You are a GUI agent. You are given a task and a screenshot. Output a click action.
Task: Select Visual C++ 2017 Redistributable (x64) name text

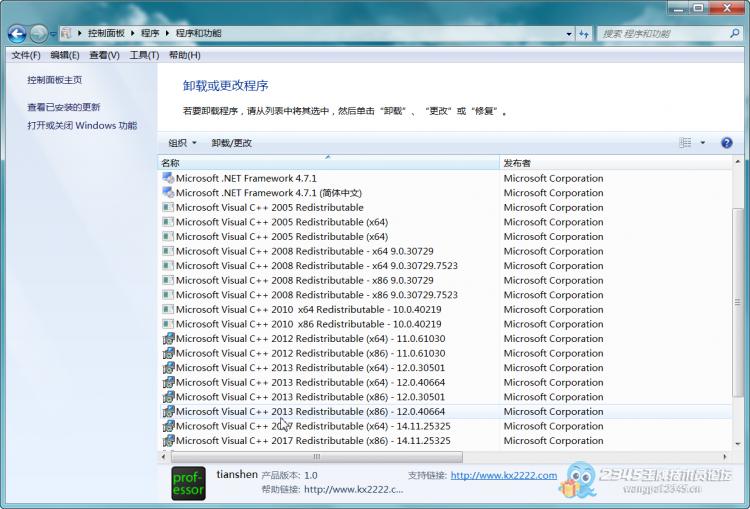click(313, 426)
